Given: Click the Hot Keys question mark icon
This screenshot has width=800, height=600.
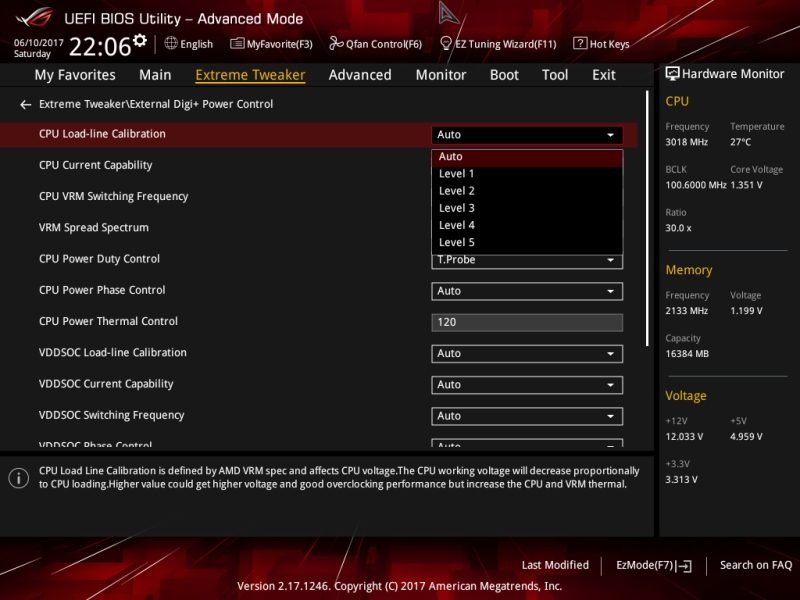Looking at the screenshot, I should pyautogui.click(x=580, y=43).
